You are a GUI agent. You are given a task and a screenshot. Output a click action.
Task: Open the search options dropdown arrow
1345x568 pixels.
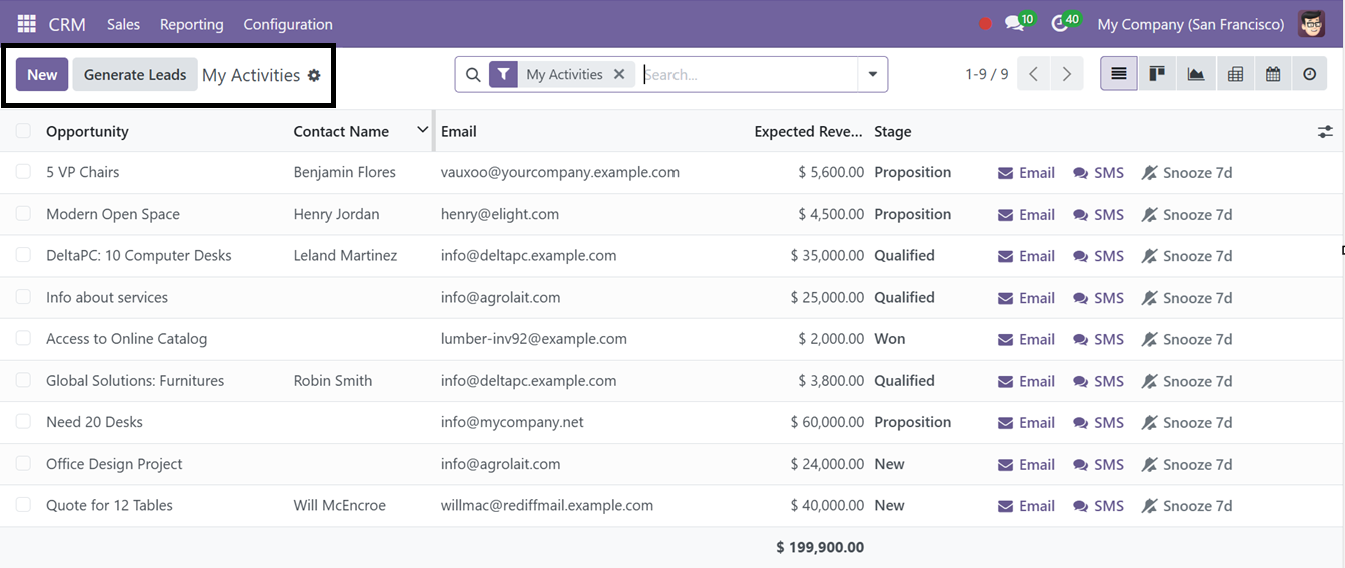coord(873,74)
